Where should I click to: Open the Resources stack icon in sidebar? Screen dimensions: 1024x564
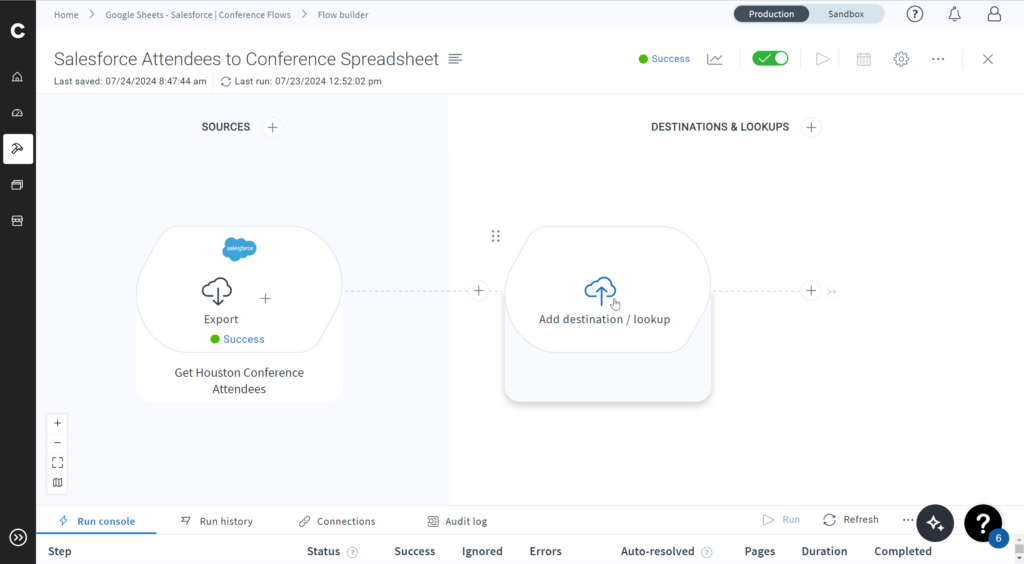pyautogui.click(x=18, y=185)
